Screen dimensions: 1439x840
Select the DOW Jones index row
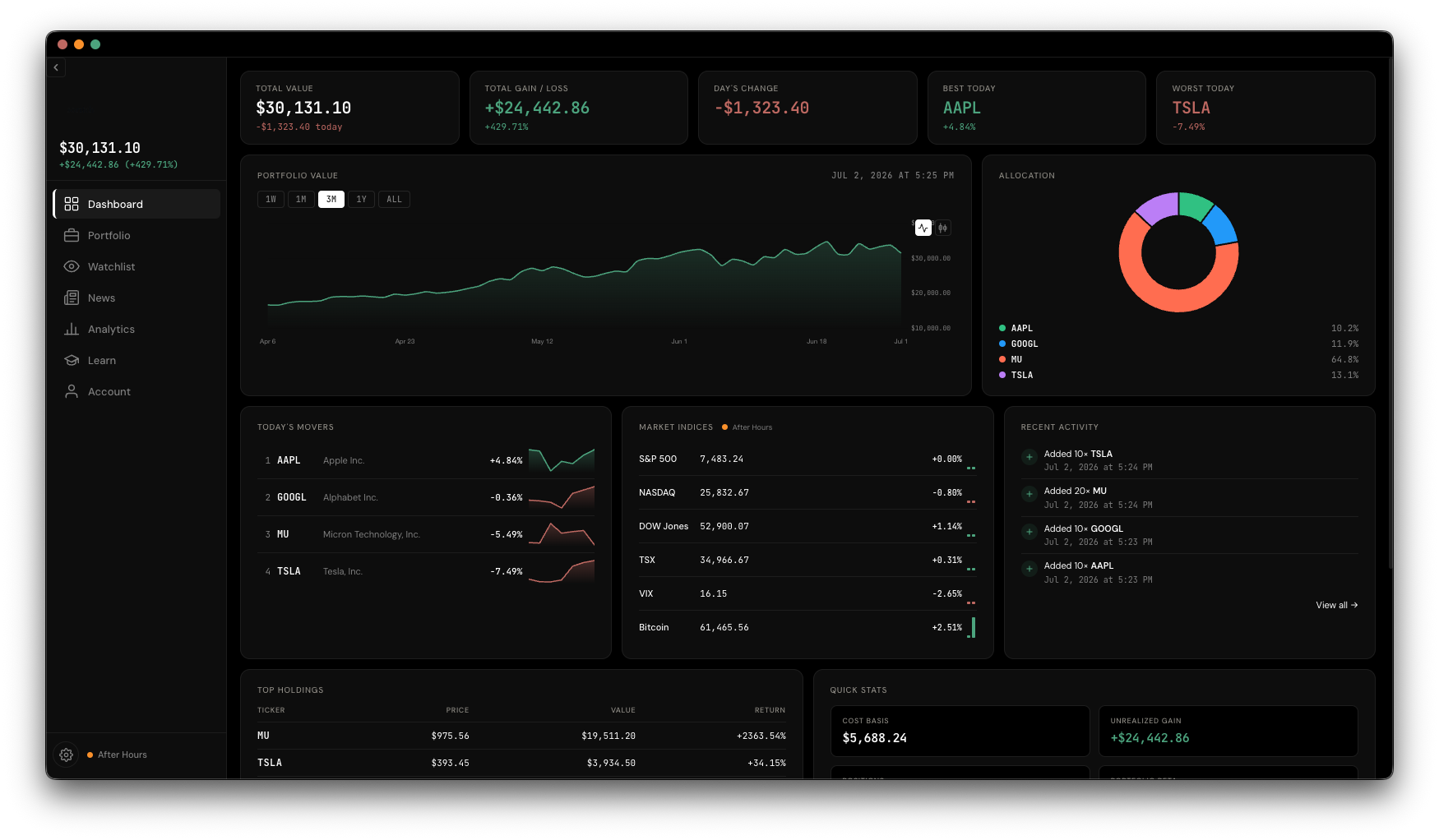(807, 526)
